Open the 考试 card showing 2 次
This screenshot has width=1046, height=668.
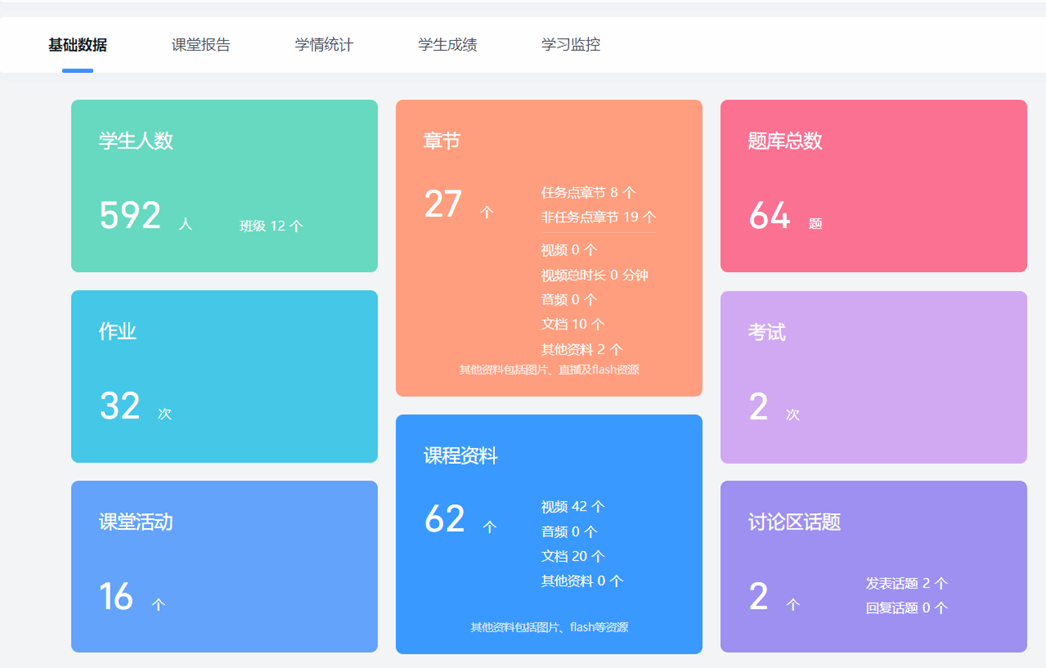point(873,377)
